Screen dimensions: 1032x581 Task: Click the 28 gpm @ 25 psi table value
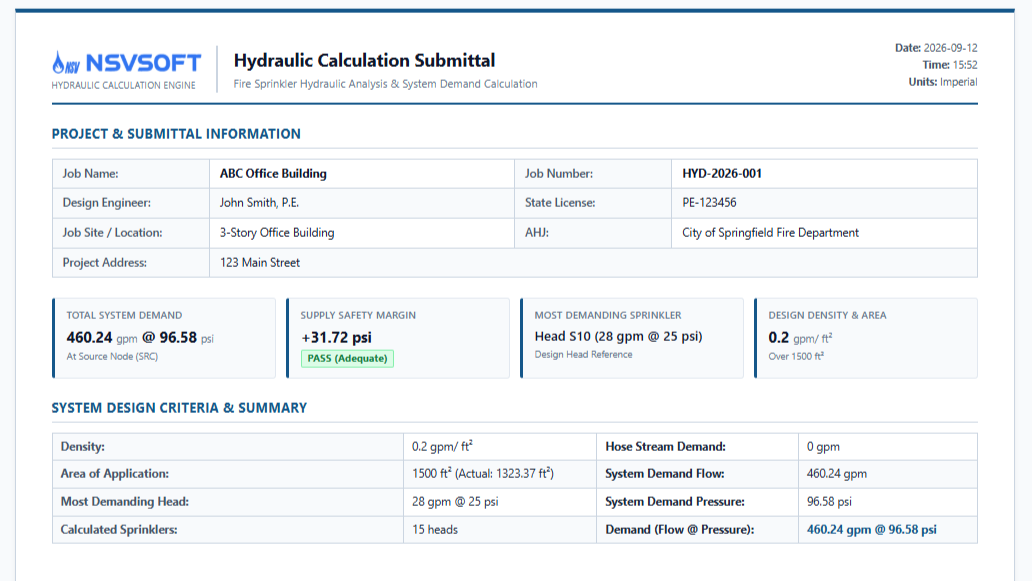[455, 501]
